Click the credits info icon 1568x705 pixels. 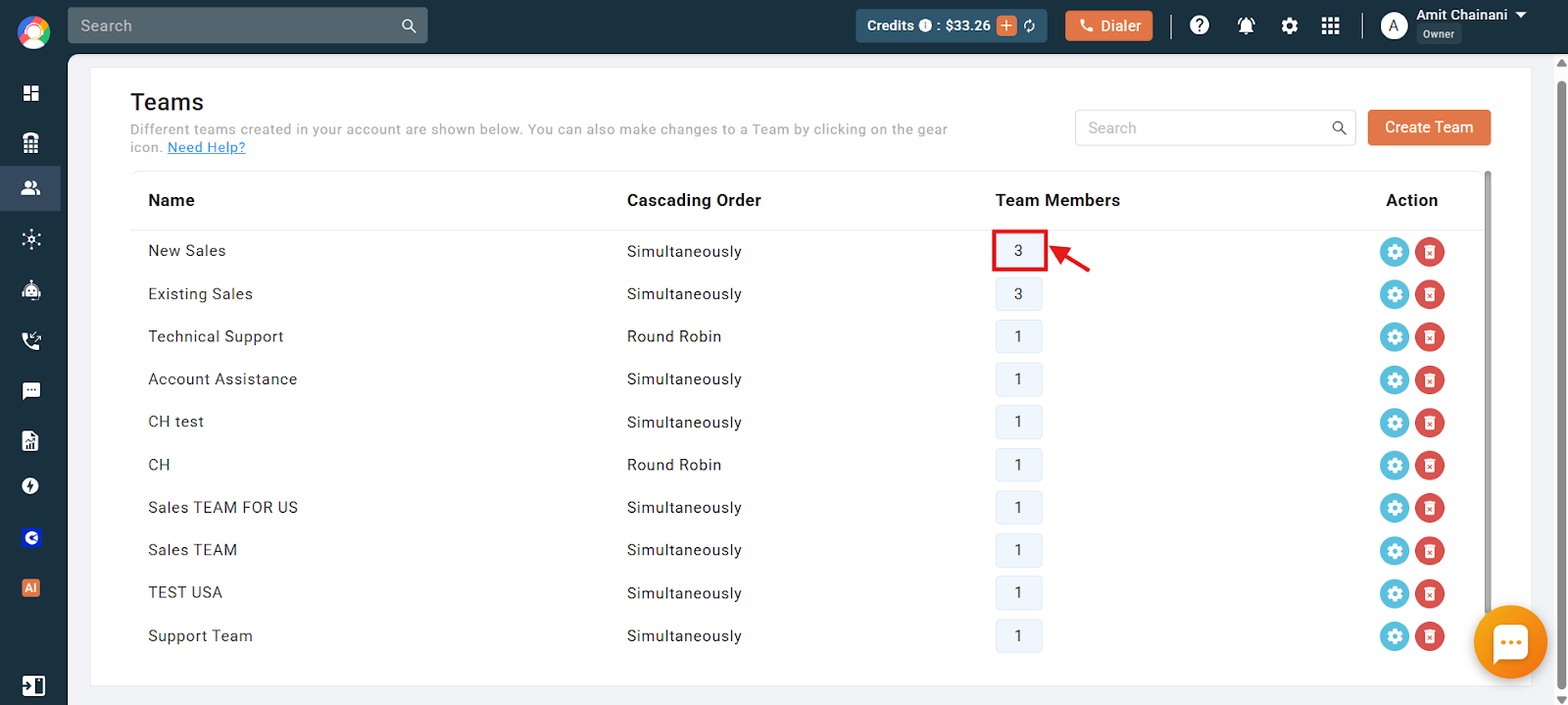click(925, 25)
